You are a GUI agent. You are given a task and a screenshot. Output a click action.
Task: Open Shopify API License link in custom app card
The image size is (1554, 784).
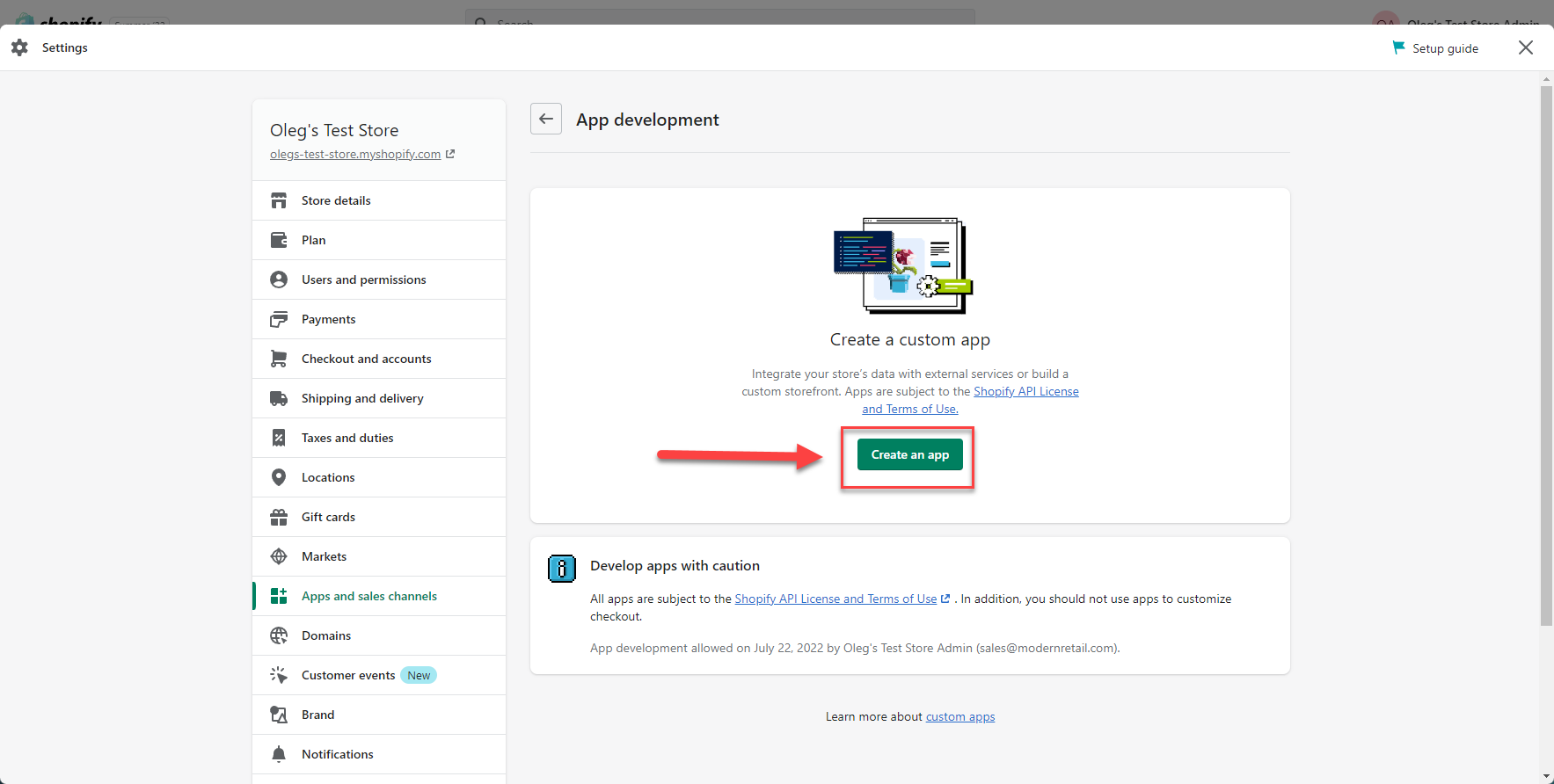coord(1026,391)
